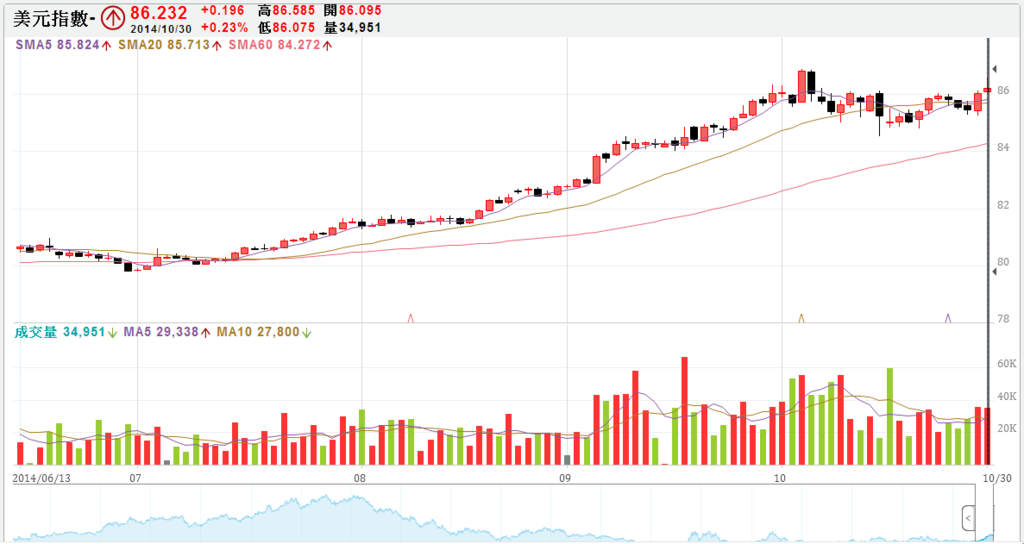Click the navigator handle with the < arrow

coord(969,519)
